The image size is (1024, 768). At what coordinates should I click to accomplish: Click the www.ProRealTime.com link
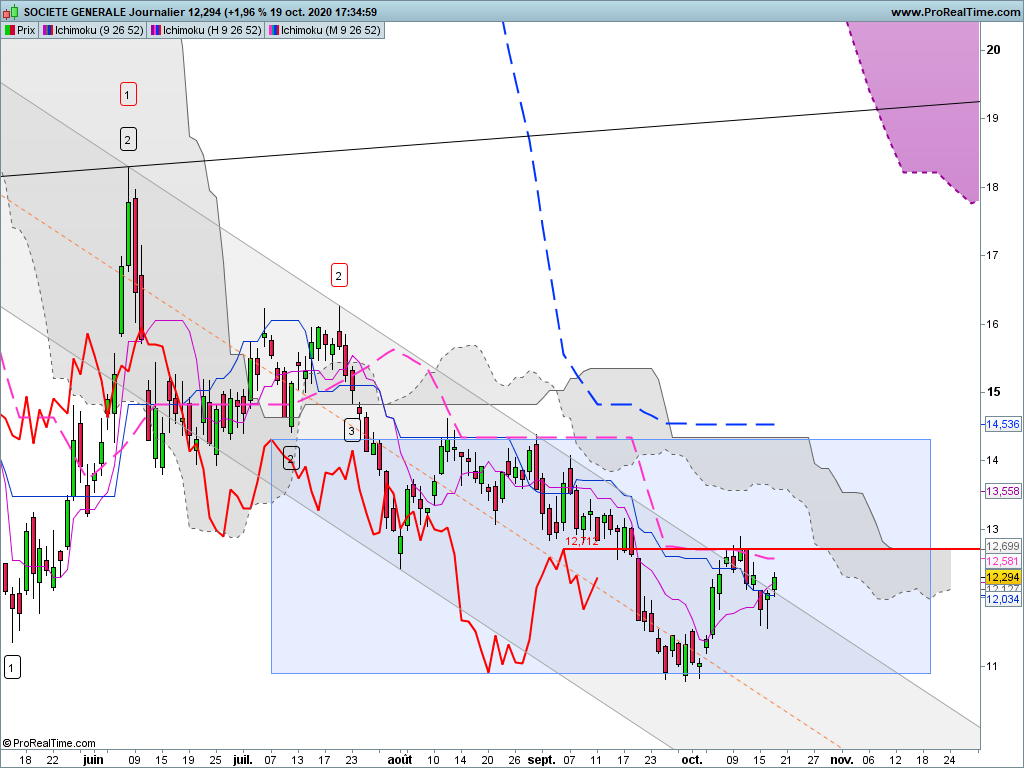pyautogui.click(x=955, y=12)
